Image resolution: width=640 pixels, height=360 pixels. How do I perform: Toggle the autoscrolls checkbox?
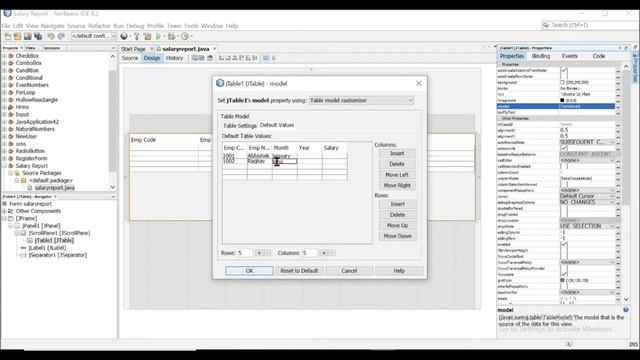(x=564, y=149)
